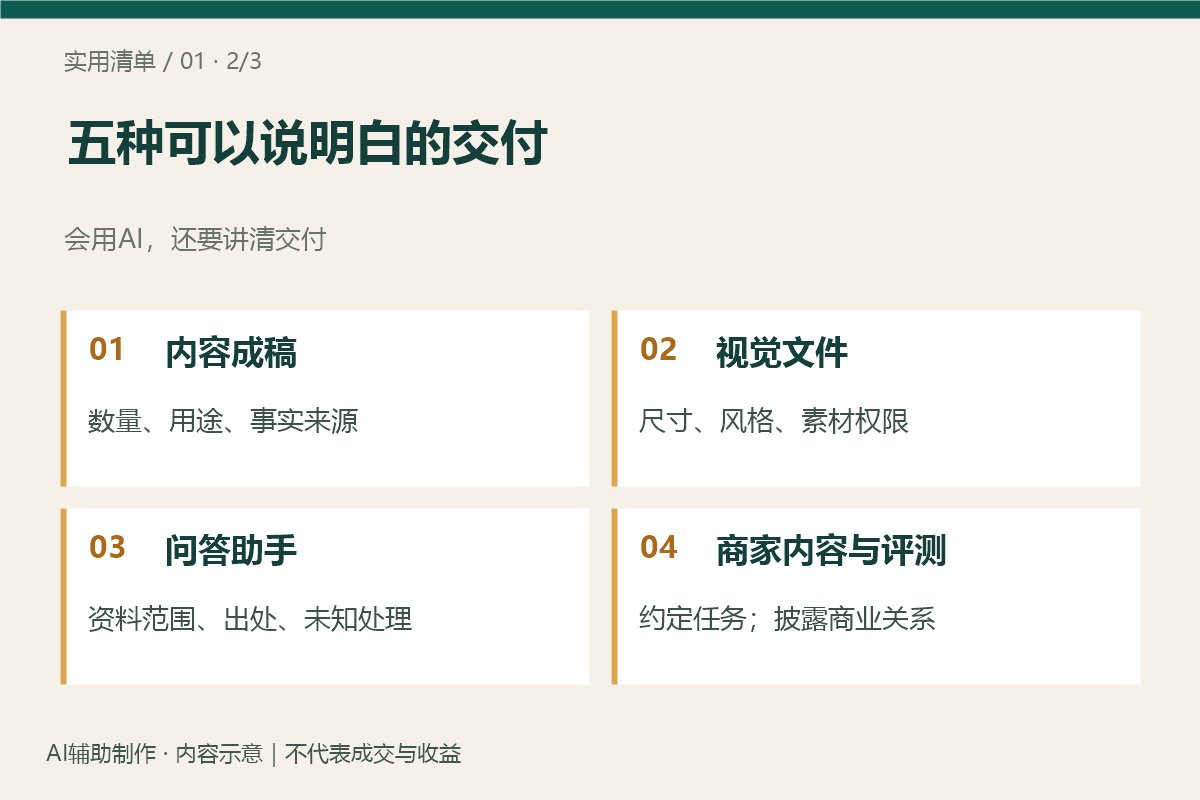Click the subtitle "会用AI，还要讲清交付"
1200x800 pixels.
[195, 240]
